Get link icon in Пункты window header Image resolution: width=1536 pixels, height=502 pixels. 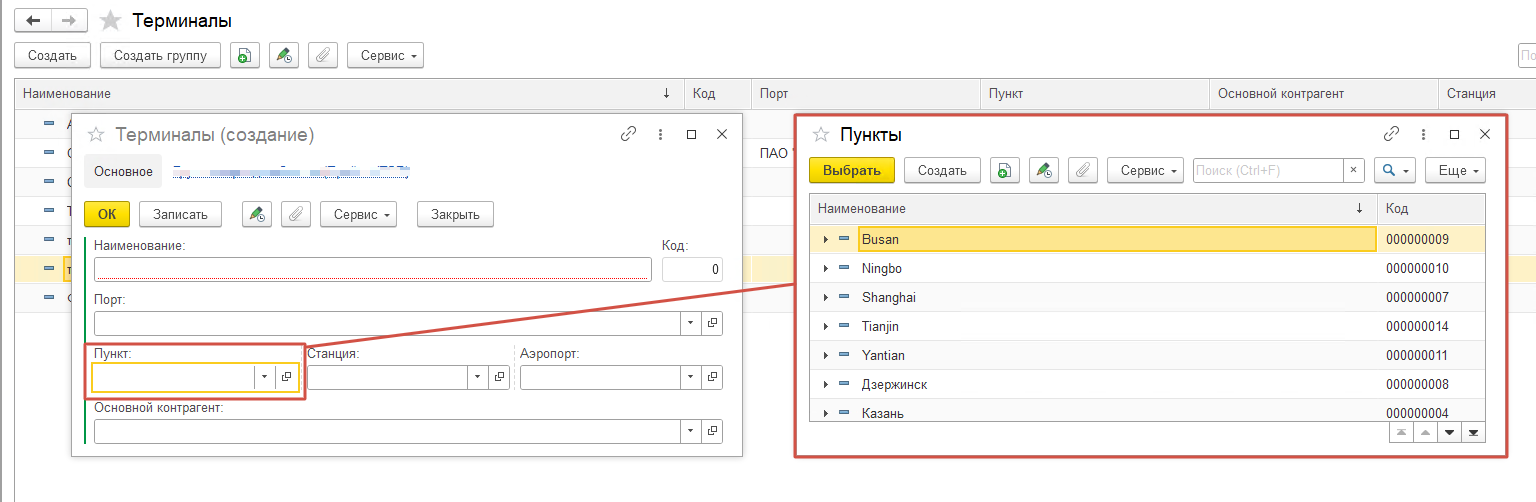1391,134
